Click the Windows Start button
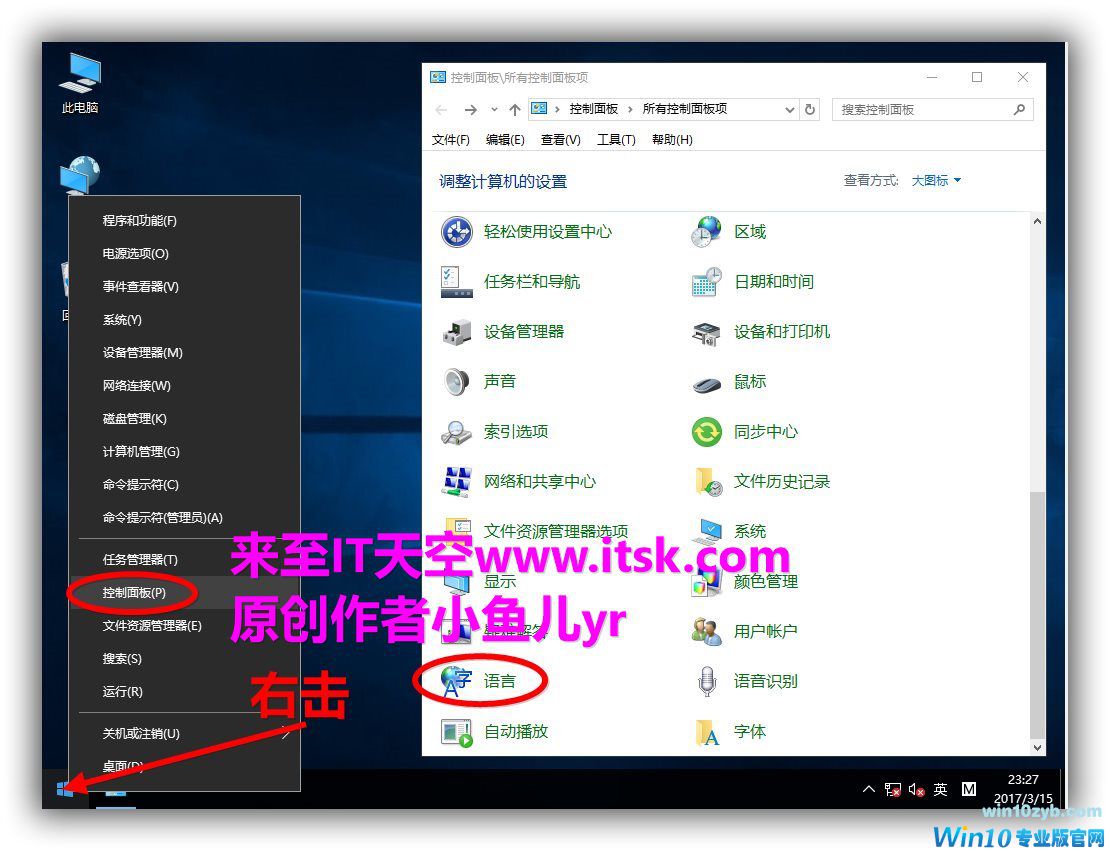The height and width of the screenshot is (851, 1110). pyautogui.click(x=64, y=789)
